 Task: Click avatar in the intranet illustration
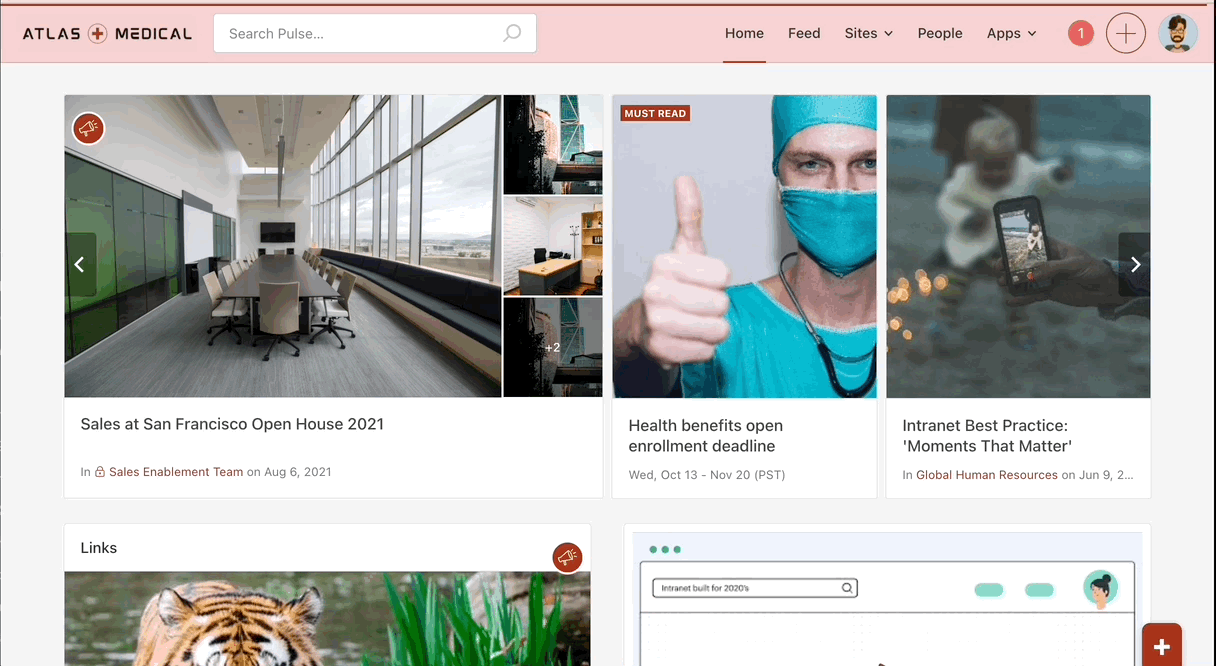pos(1101,589)
